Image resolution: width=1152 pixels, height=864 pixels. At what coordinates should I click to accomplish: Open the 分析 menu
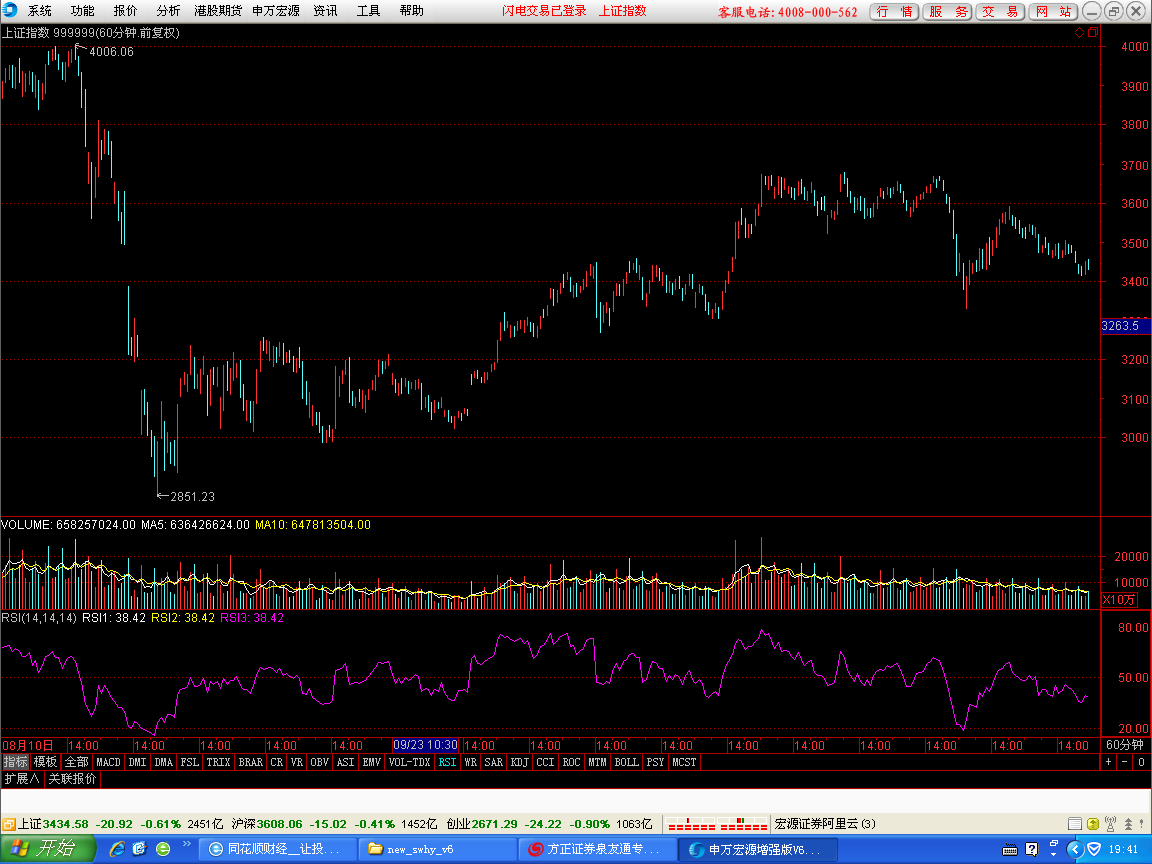[168, 11]
